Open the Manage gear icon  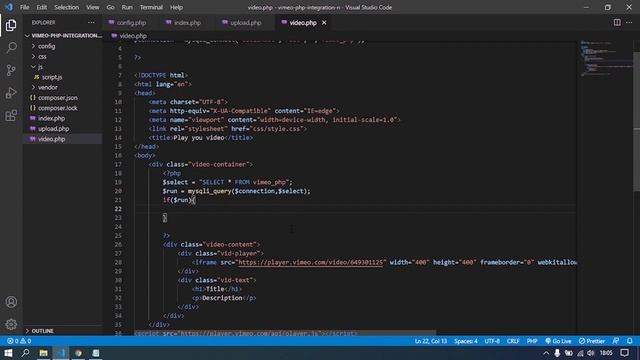11,324
